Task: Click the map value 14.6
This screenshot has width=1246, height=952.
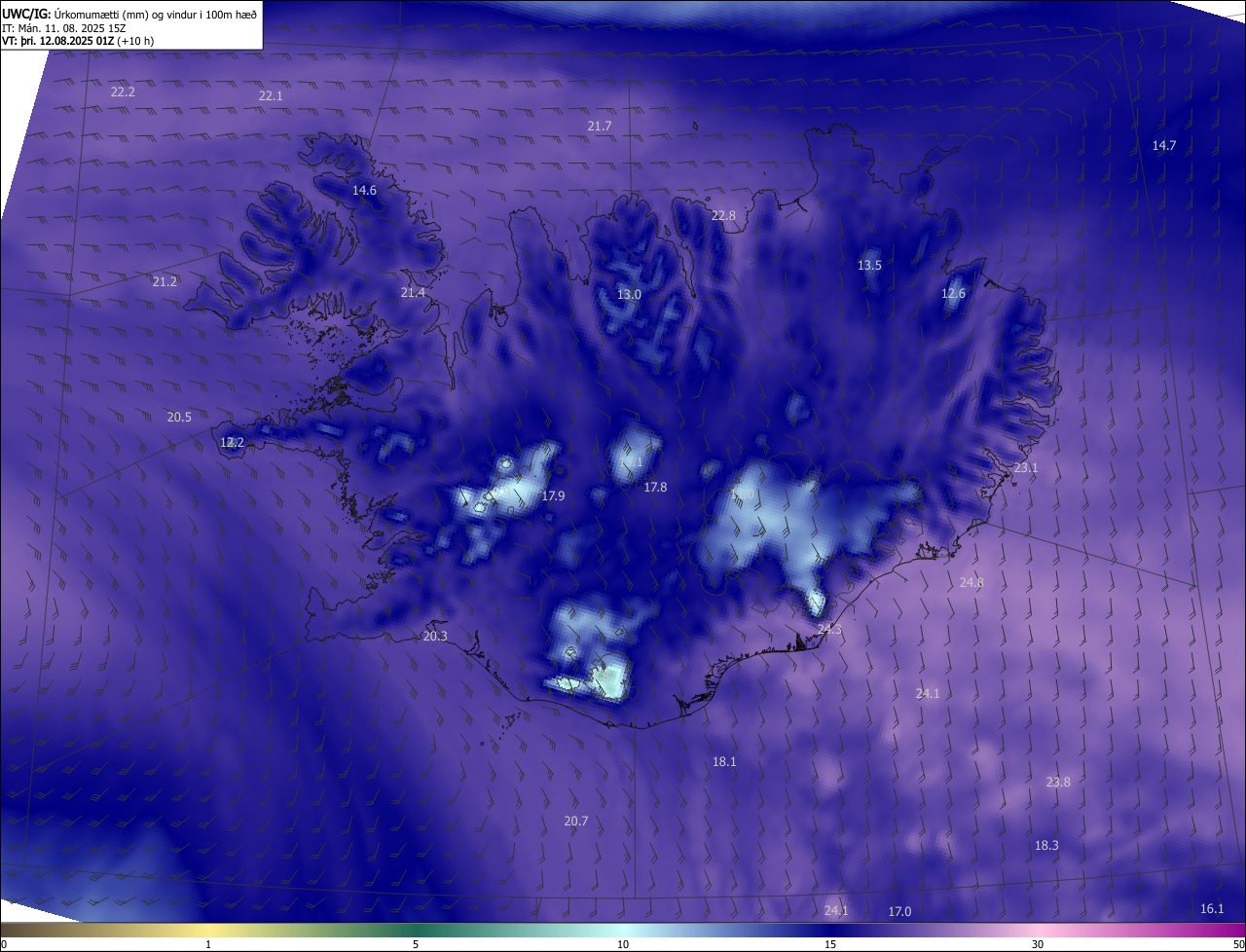Action: pyautogui.click(x=364, y=190)
